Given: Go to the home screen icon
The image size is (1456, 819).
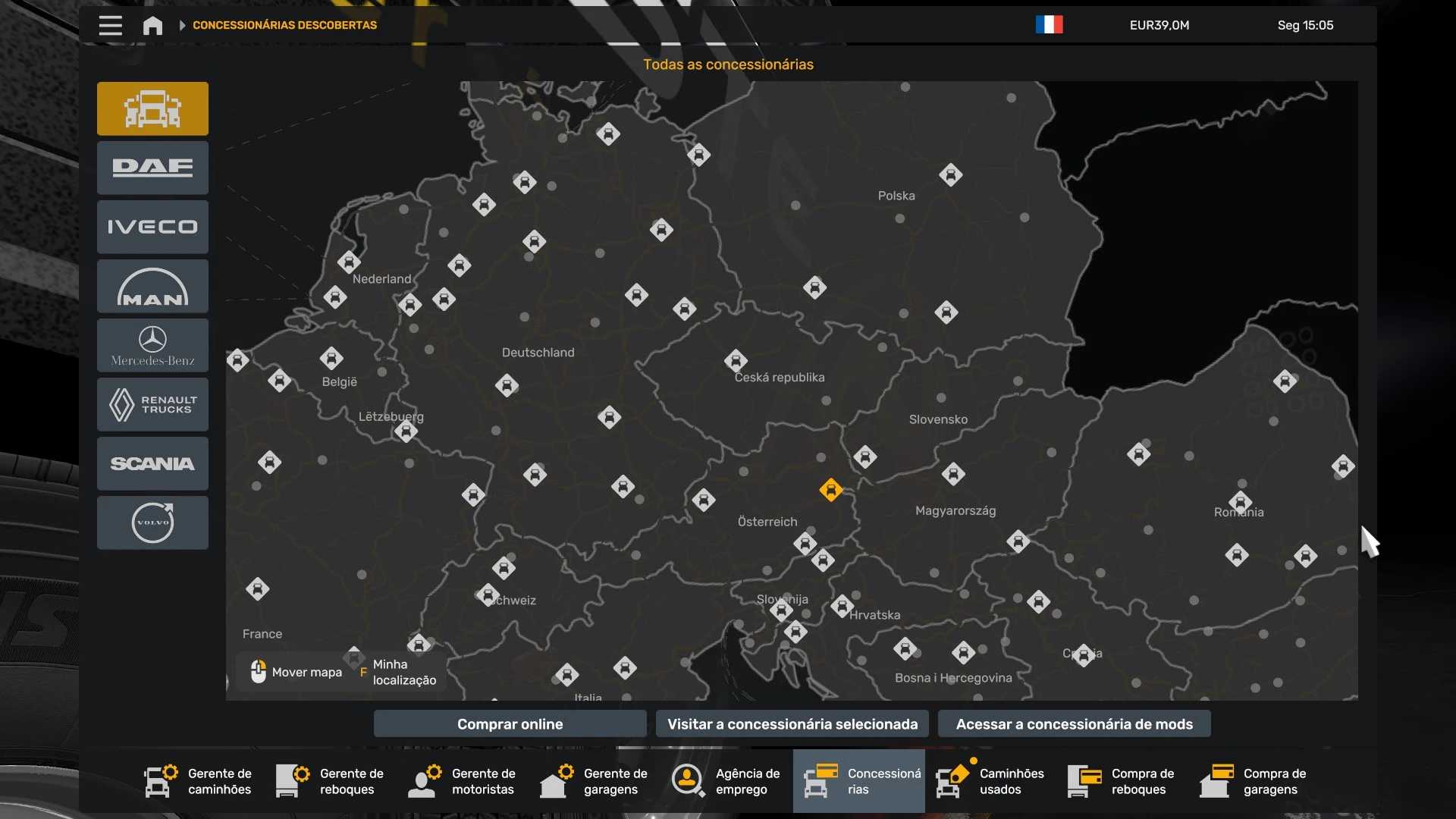Looking at the screenshot, I should click(x=152, y=26).
